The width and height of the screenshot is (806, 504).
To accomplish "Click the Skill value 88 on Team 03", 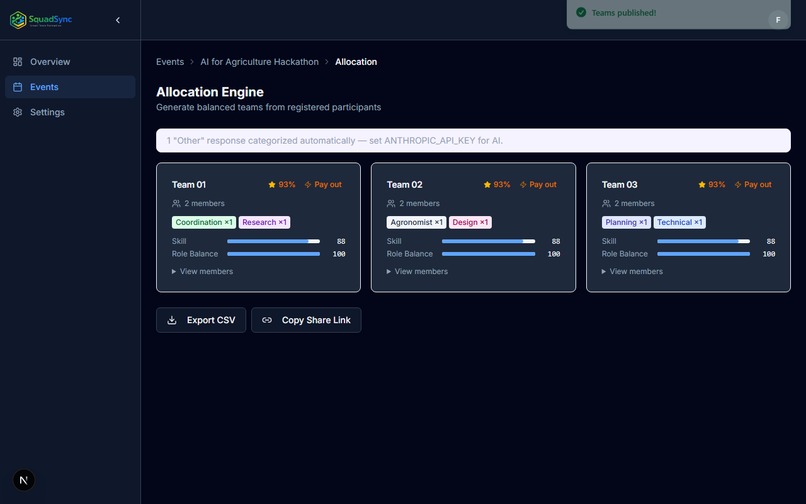I will tap(771, 241).
